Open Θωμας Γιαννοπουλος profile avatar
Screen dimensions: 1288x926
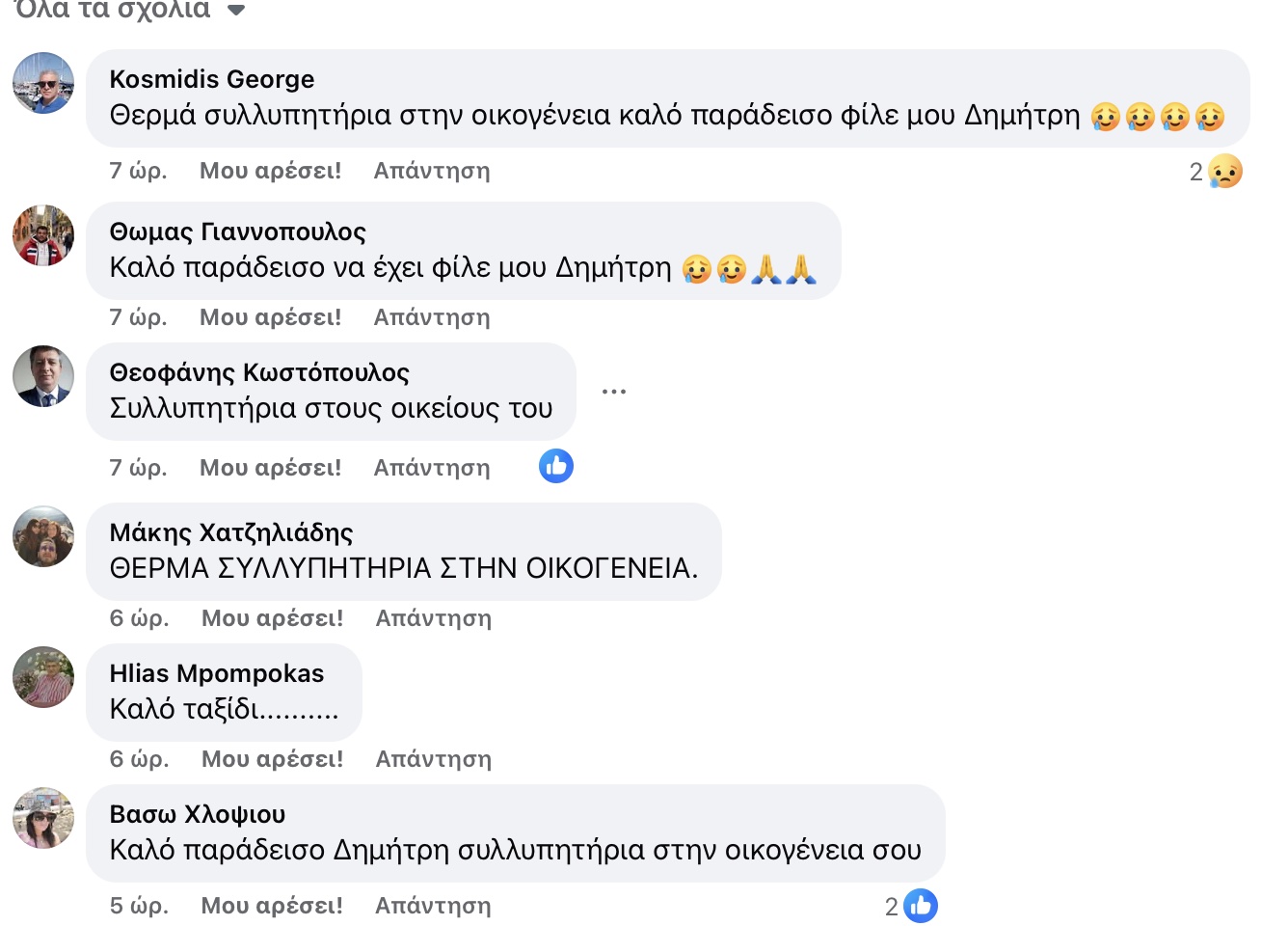click(43, 235)
